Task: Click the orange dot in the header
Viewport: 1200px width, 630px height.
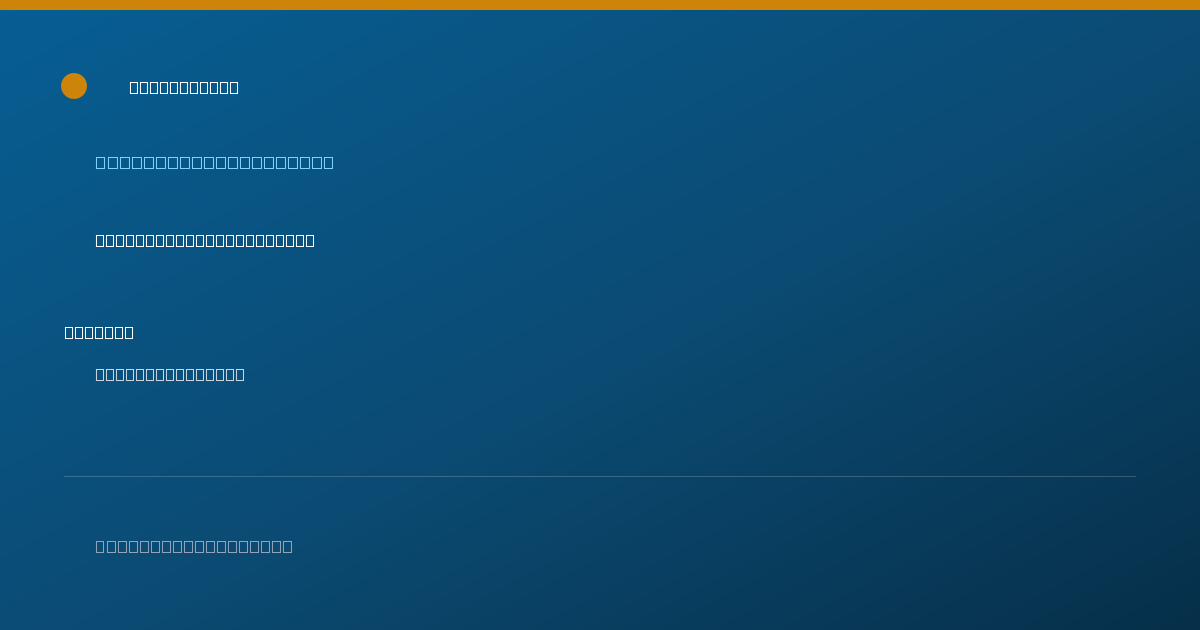Action: click(74, 86)
